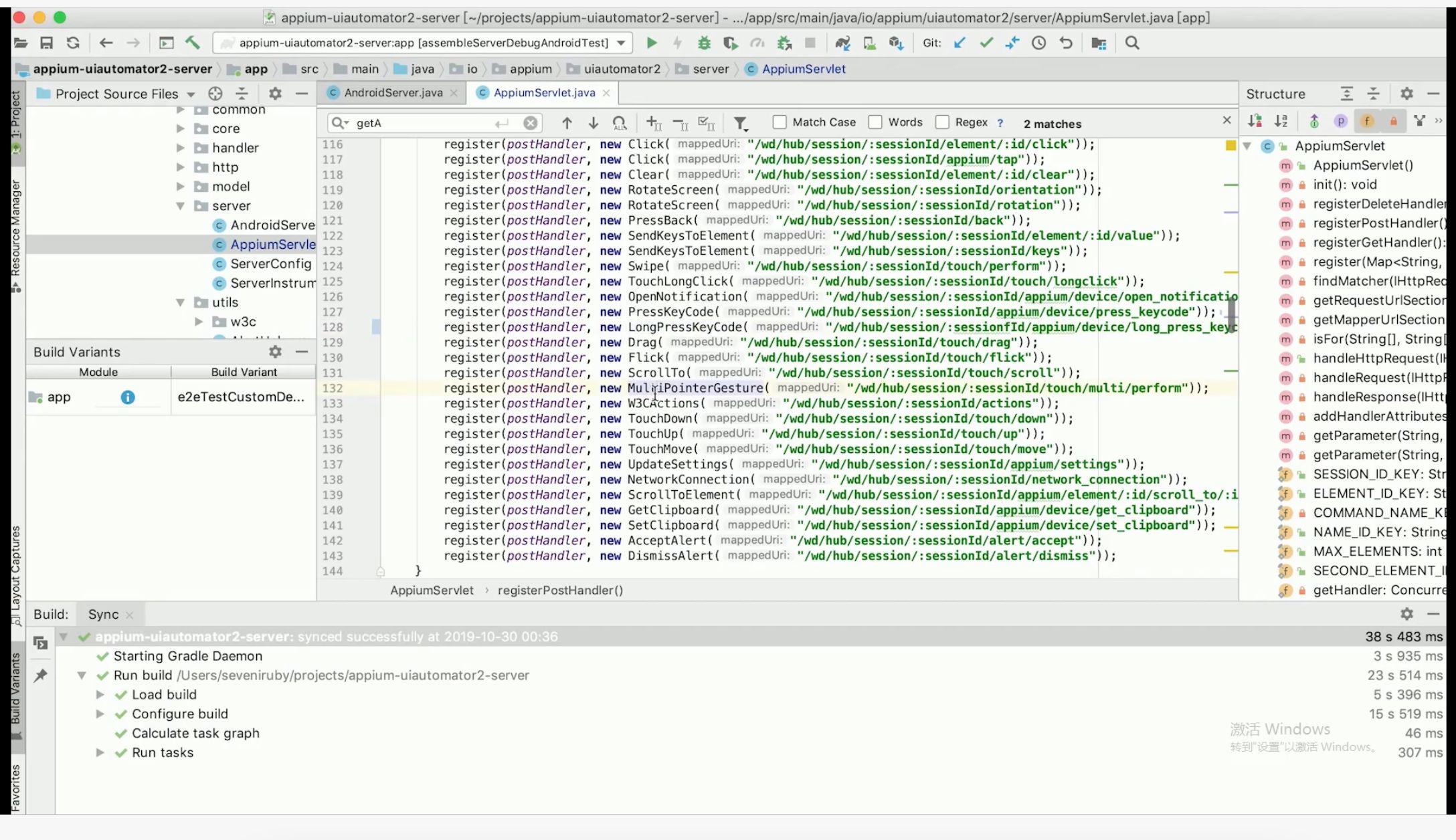Open the Layout Captures side tab
The width and height of the screenshot is (1456, 840).
16,576
